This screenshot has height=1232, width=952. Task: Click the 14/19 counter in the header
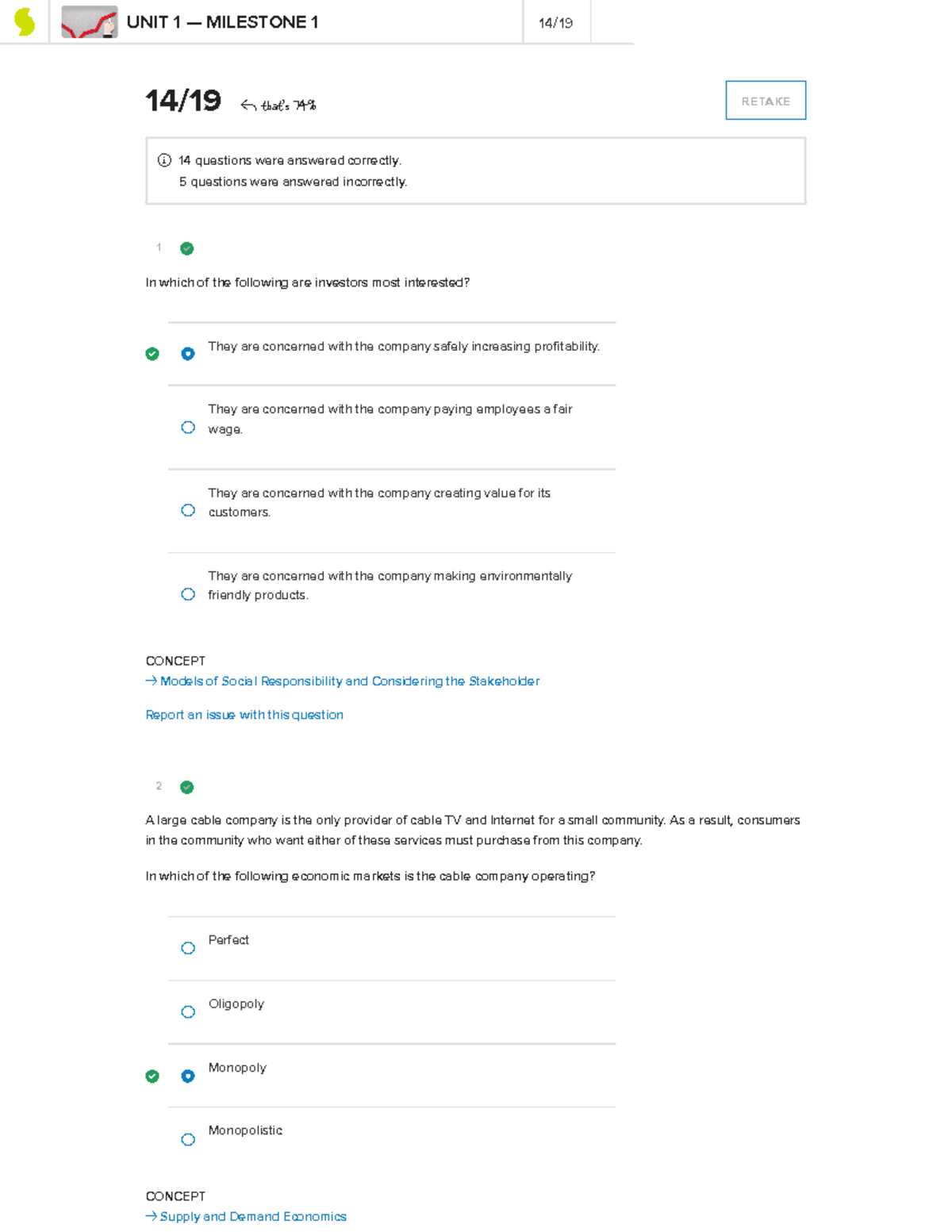(x=556, y=23)
